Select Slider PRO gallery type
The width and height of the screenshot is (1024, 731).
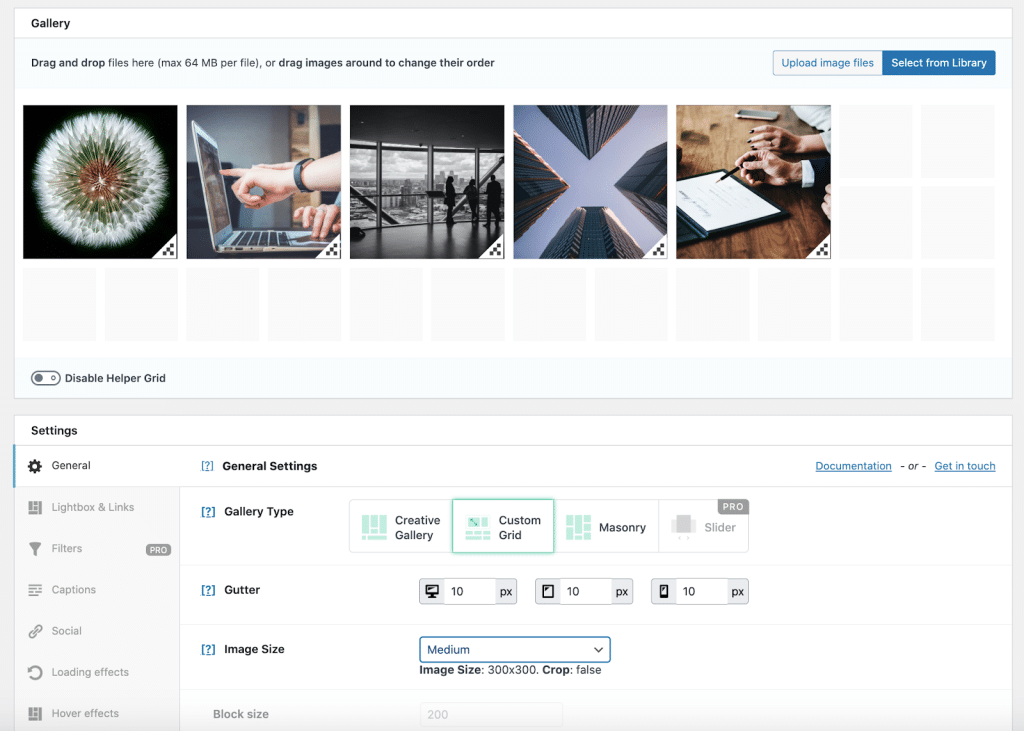(x=703, y=527)
